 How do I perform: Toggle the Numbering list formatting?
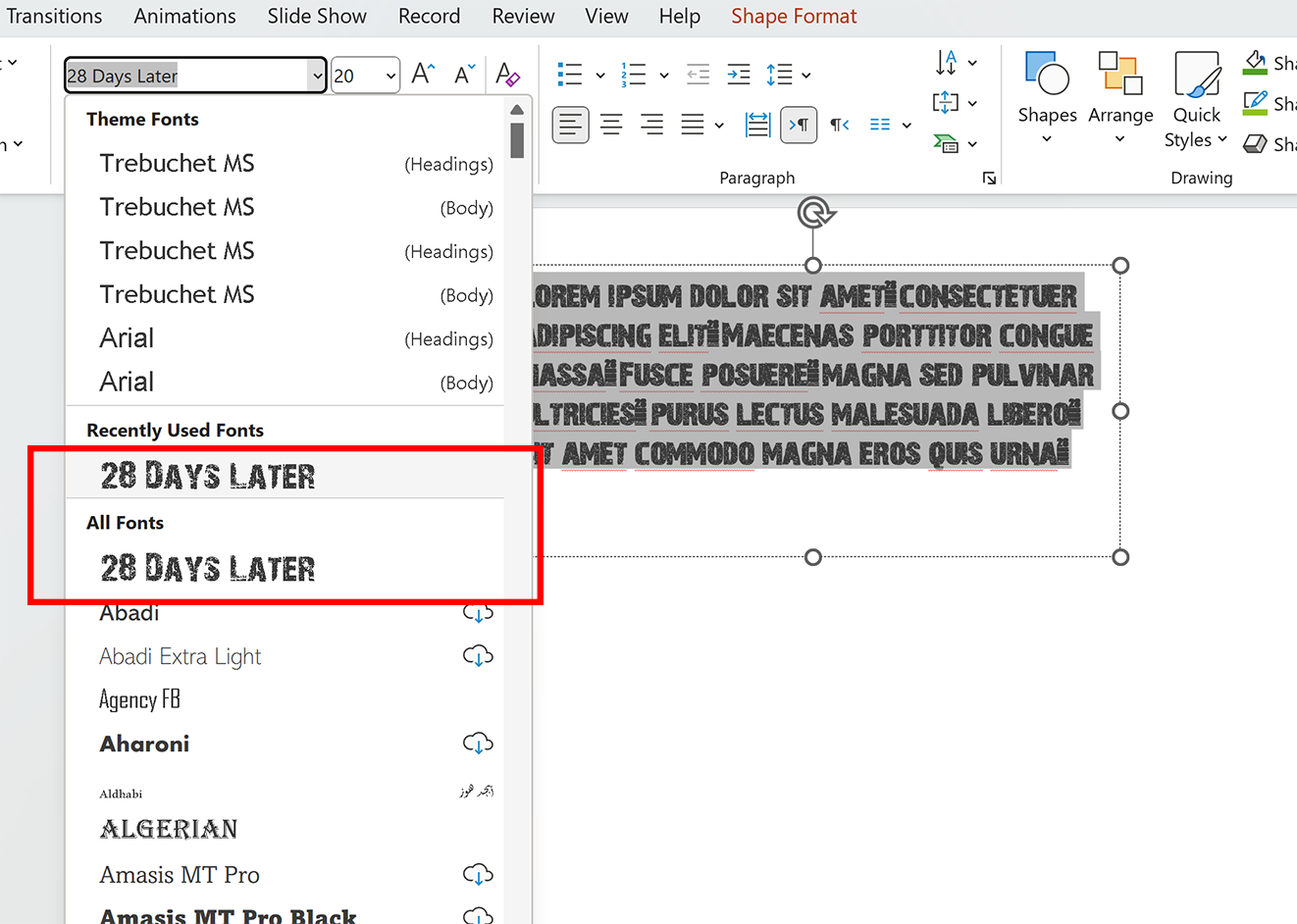[631, 74]
